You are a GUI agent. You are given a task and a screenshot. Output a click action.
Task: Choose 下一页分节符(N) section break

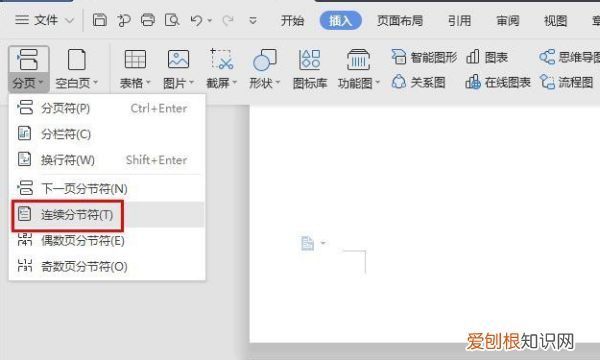pos(107,189)
